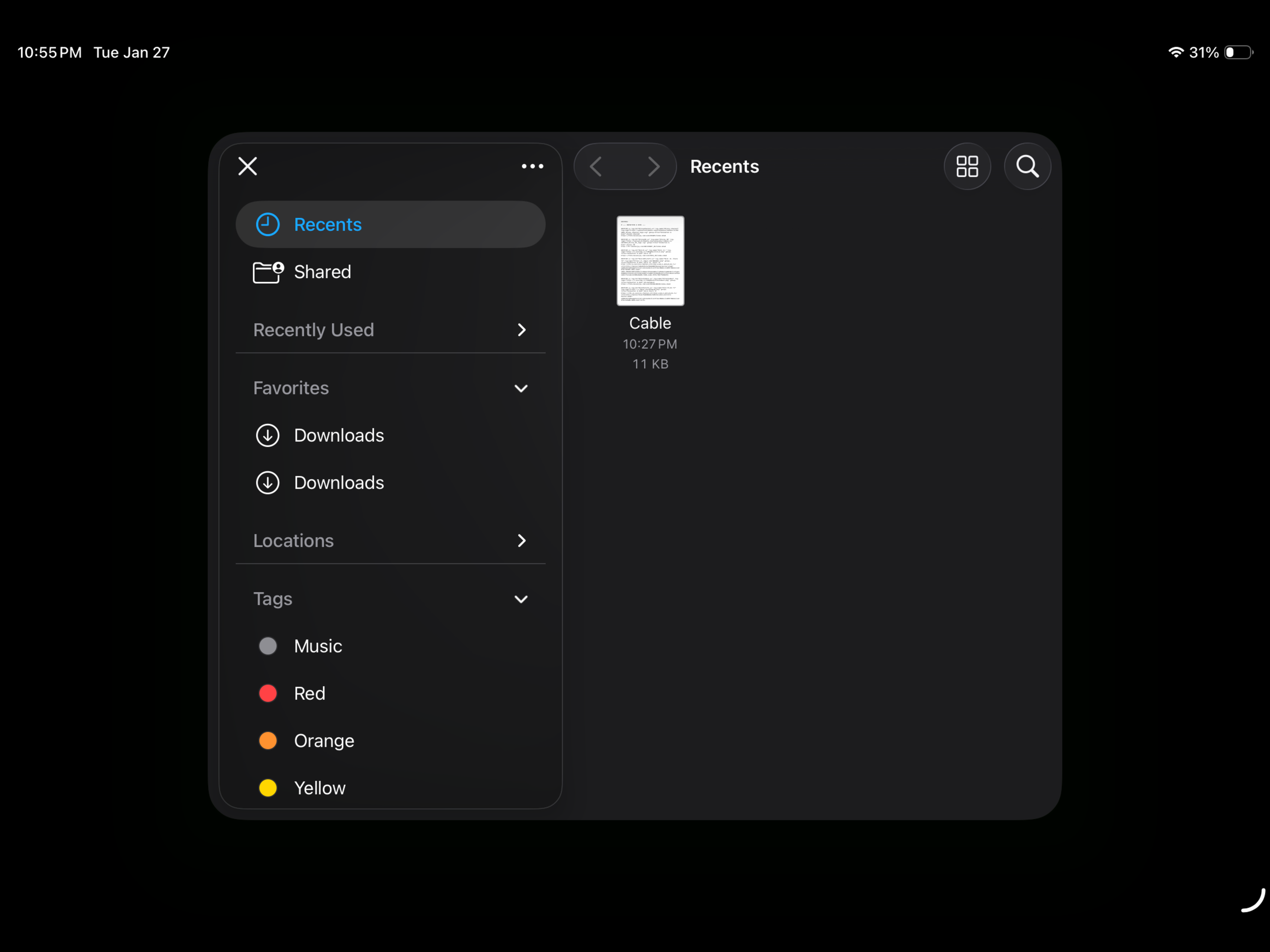Open search with the magnifier icon
The height and width of the screenshot is (952, 1270).
pyautogui.click(x=1027, y=167)
